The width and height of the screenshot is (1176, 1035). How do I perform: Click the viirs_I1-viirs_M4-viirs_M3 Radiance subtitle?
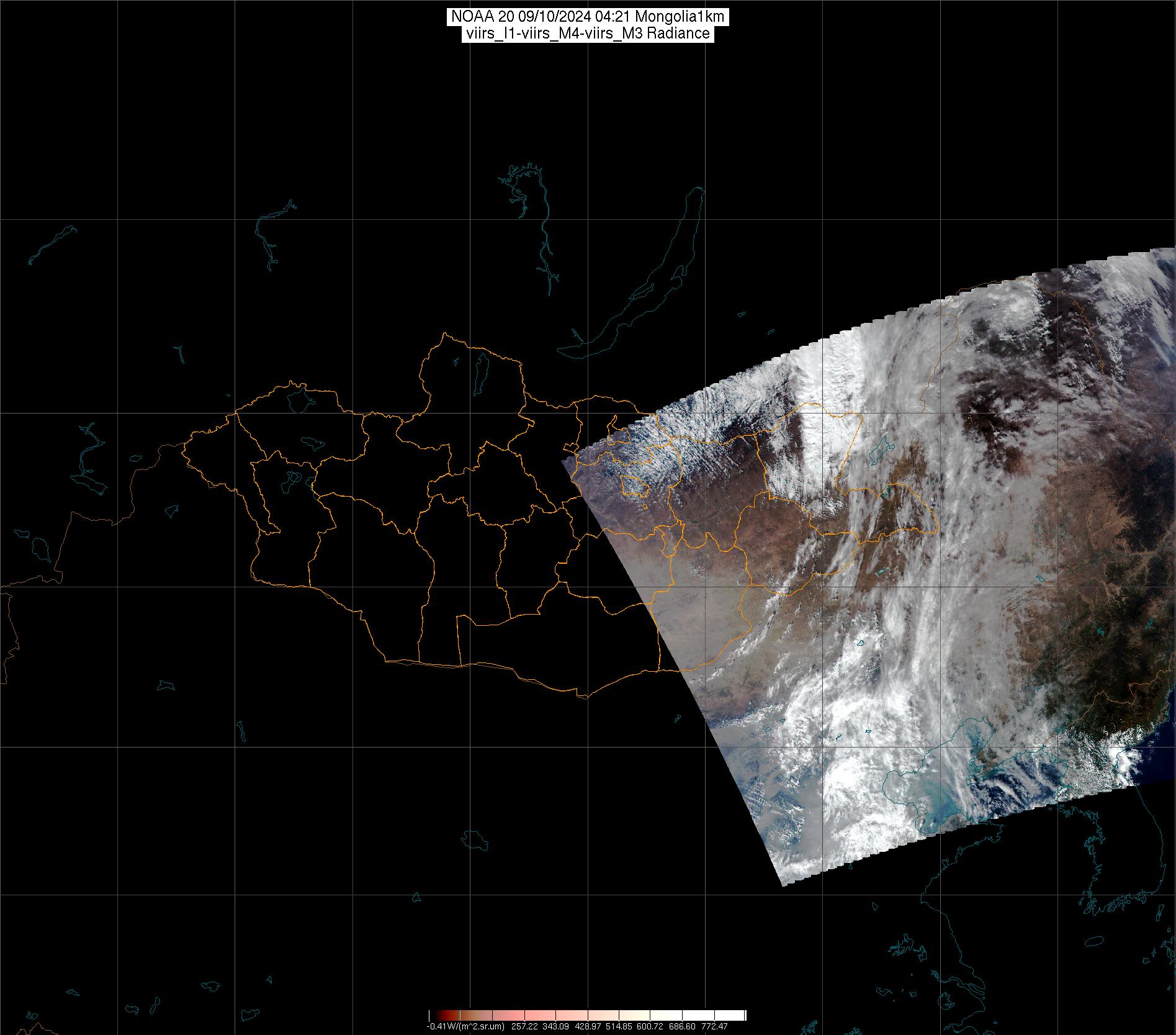coord(587,34)
